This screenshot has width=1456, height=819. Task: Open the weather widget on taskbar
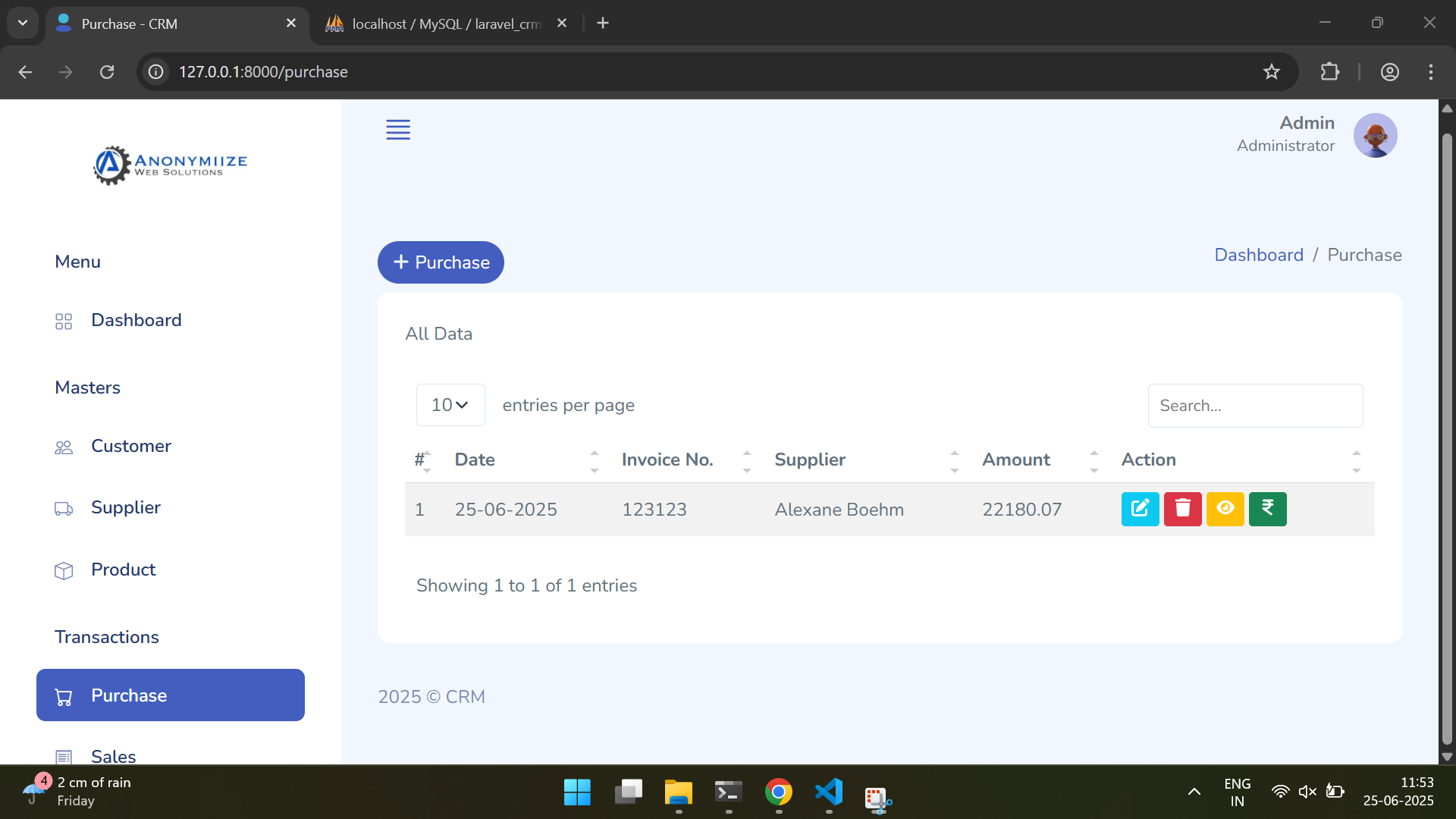coord(76,792)
